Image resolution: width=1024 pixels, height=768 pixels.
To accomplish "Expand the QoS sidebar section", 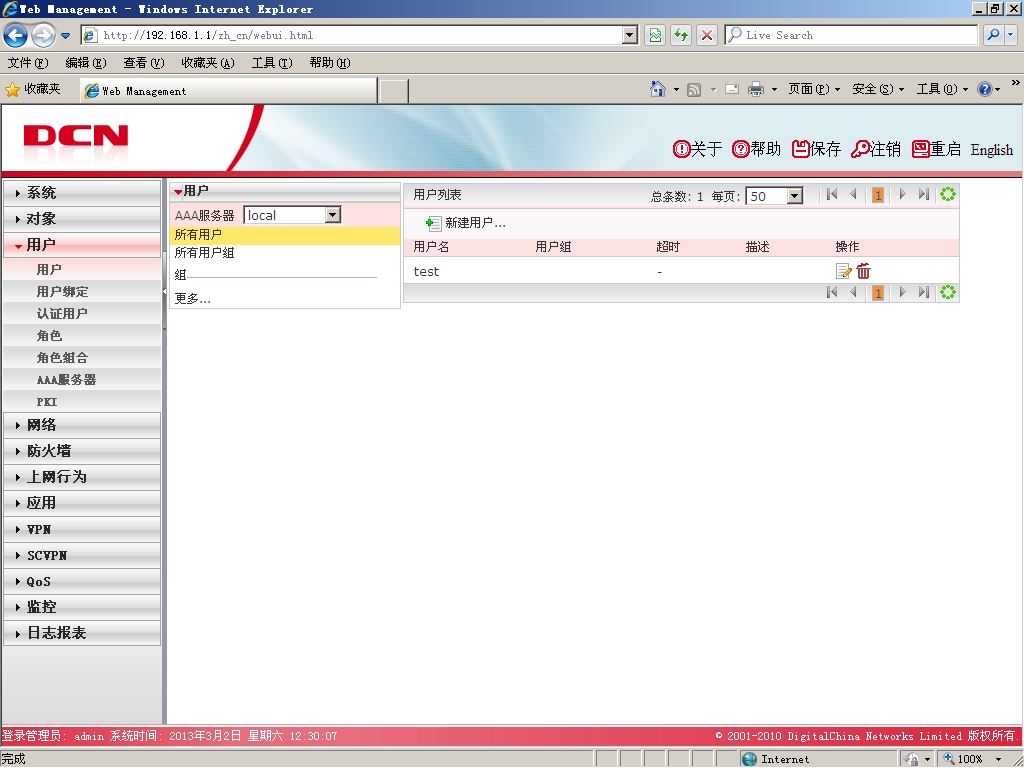I will click(82, 582).
